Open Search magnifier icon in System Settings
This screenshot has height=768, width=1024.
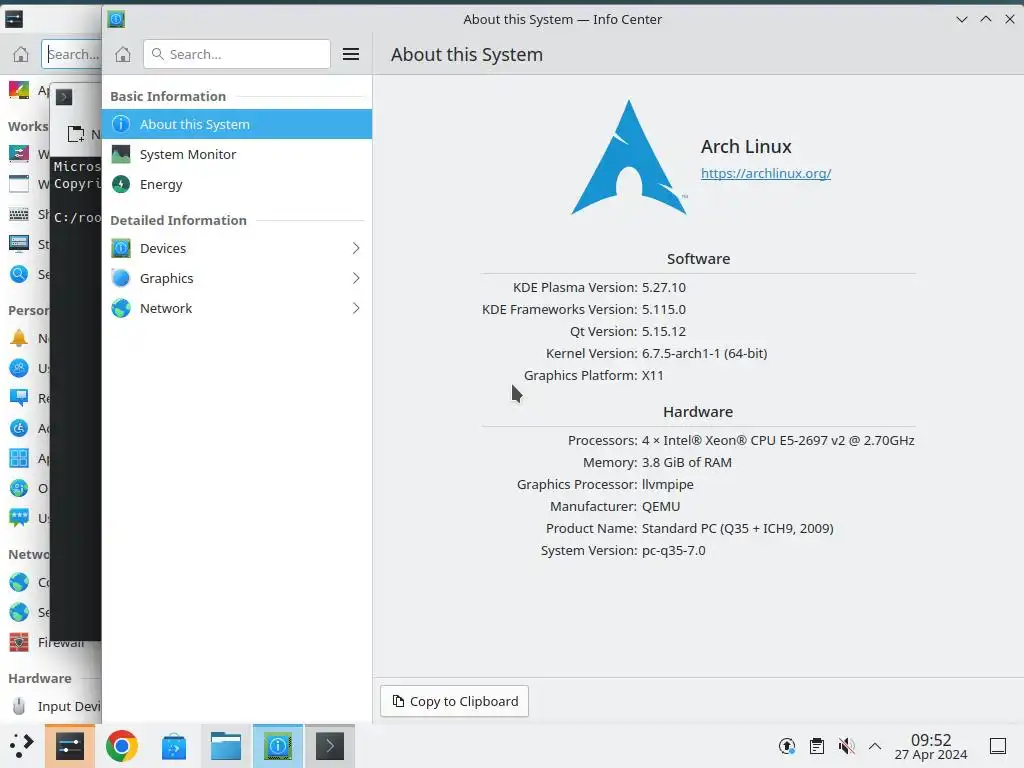[x=19, y=274]
